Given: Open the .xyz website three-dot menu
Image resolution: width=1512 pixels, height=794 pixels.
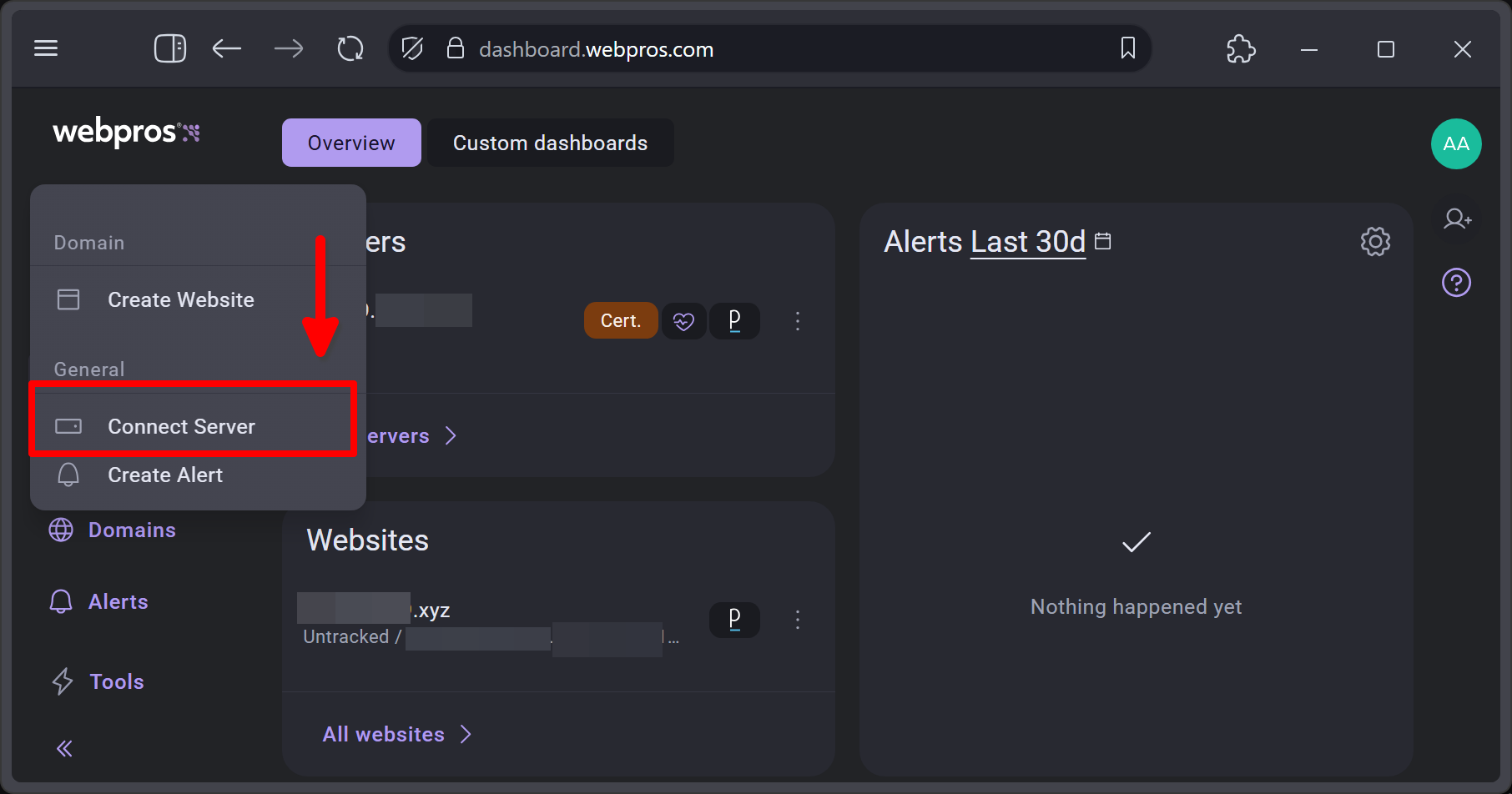Looking at the screenshot, I should [x=798, y=620].
